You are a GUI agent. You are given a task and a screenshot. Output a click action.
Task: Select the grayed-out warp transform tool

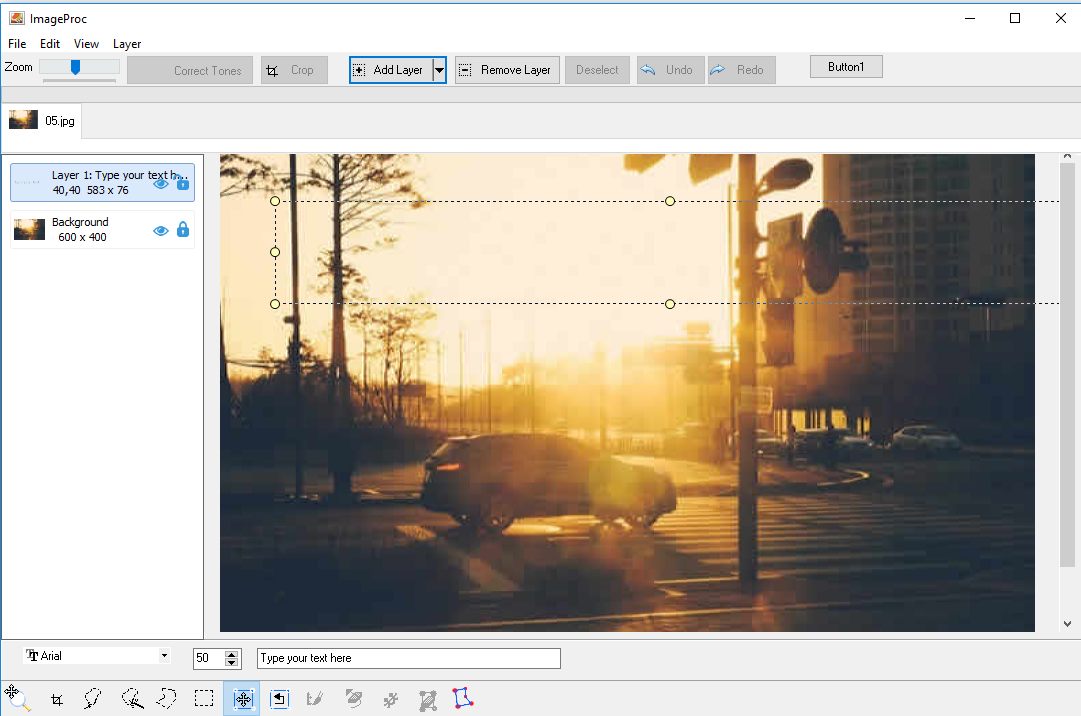(428, 700)
